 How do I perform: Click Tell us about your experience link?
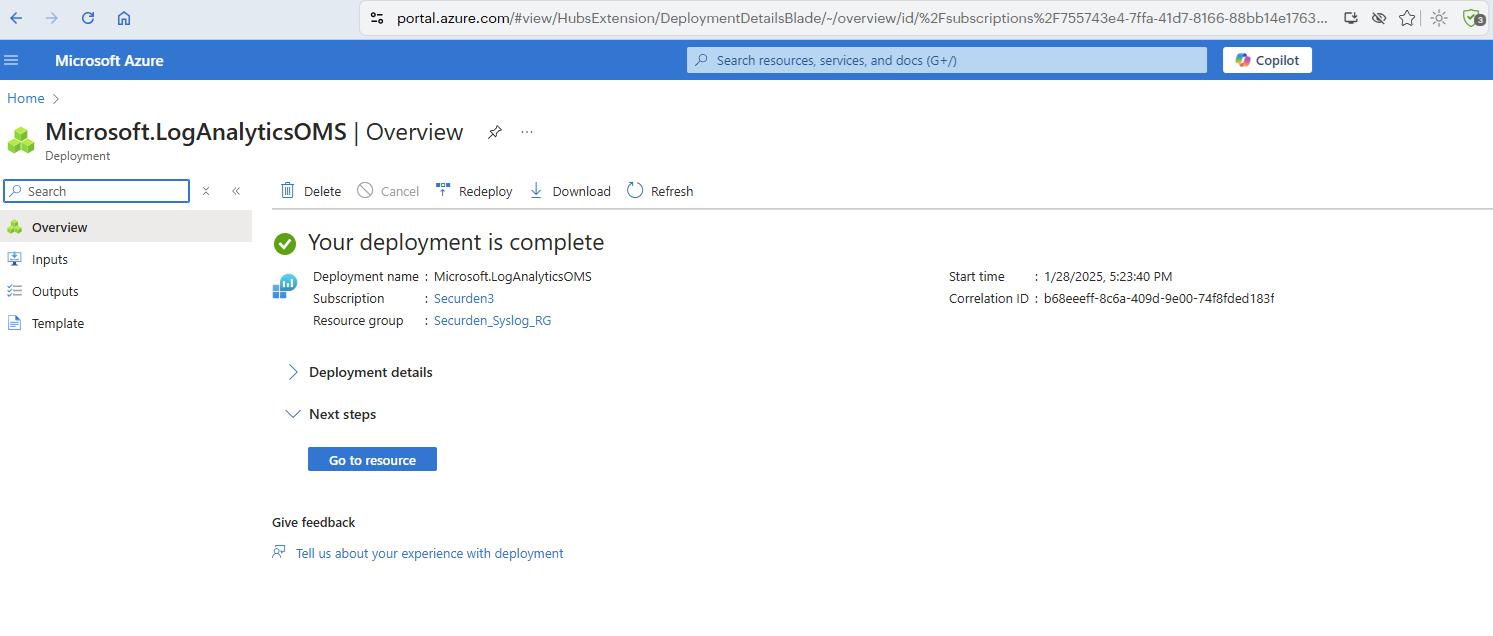tap(430, 553)
